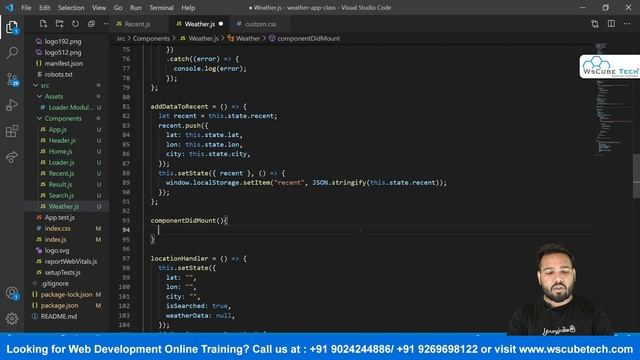Open README.md in the explorer
640x360 pixels.
[59, 317]
